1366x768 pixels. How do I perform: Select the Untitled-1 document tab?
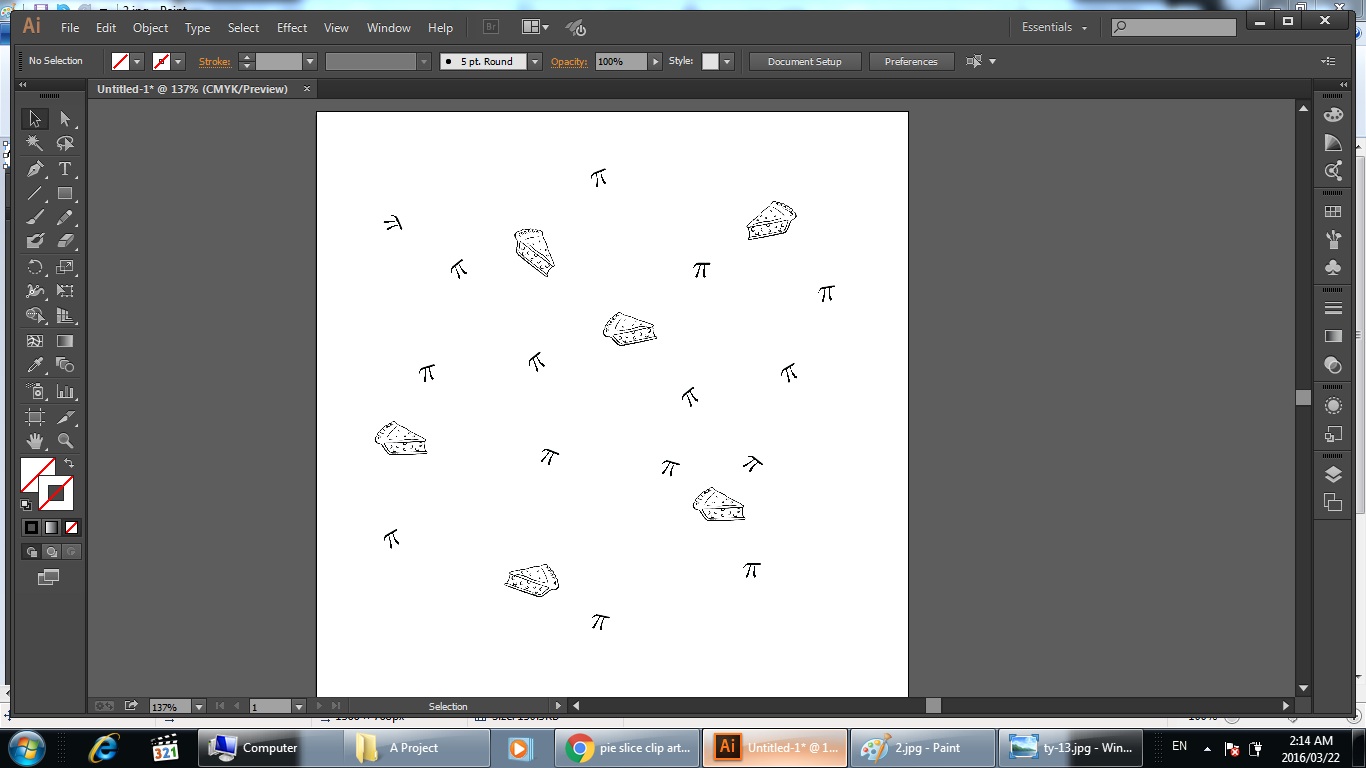[192, 89]
